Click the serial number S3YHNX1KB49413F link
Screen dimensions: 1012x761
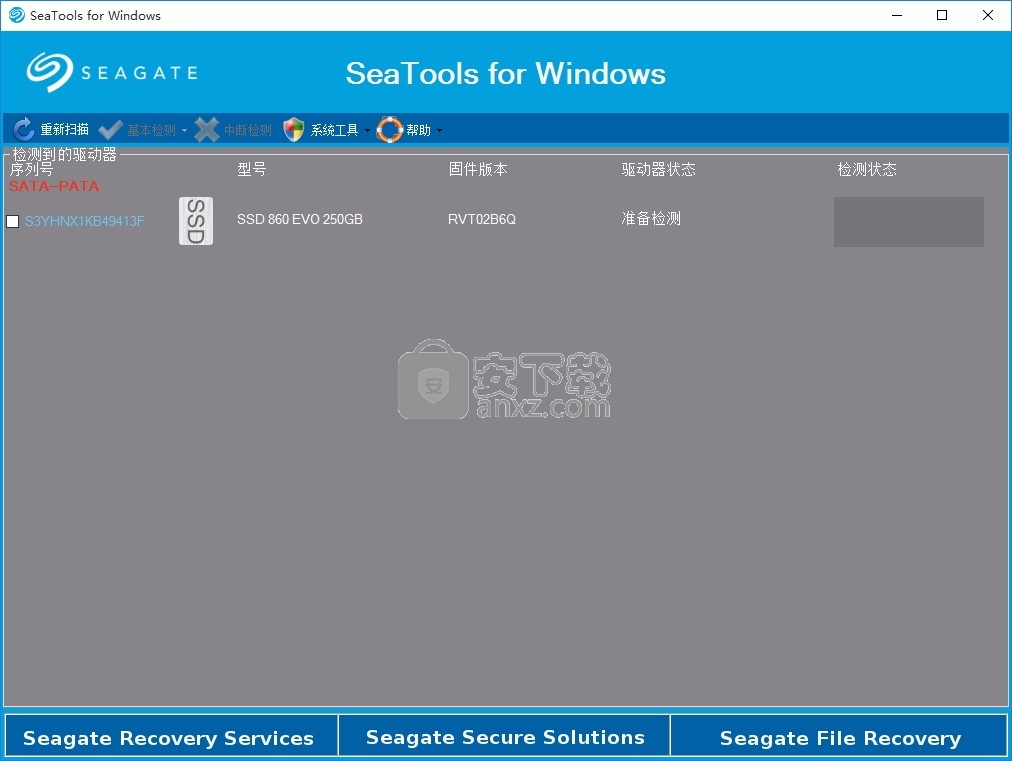click(x=85, y=221)
